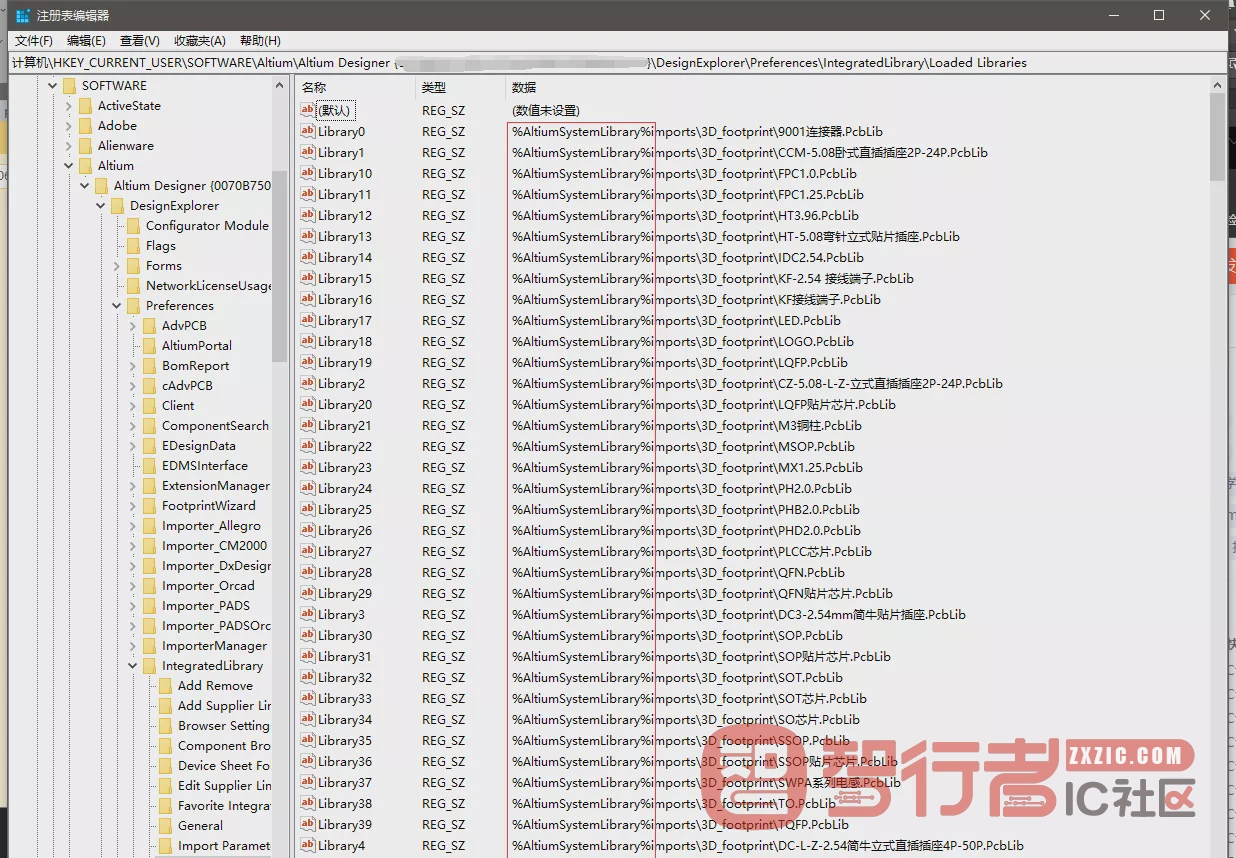Click the Library15 string value icon
The image size is (1236, 858).
pyautogui.click(x=308, y=278)
